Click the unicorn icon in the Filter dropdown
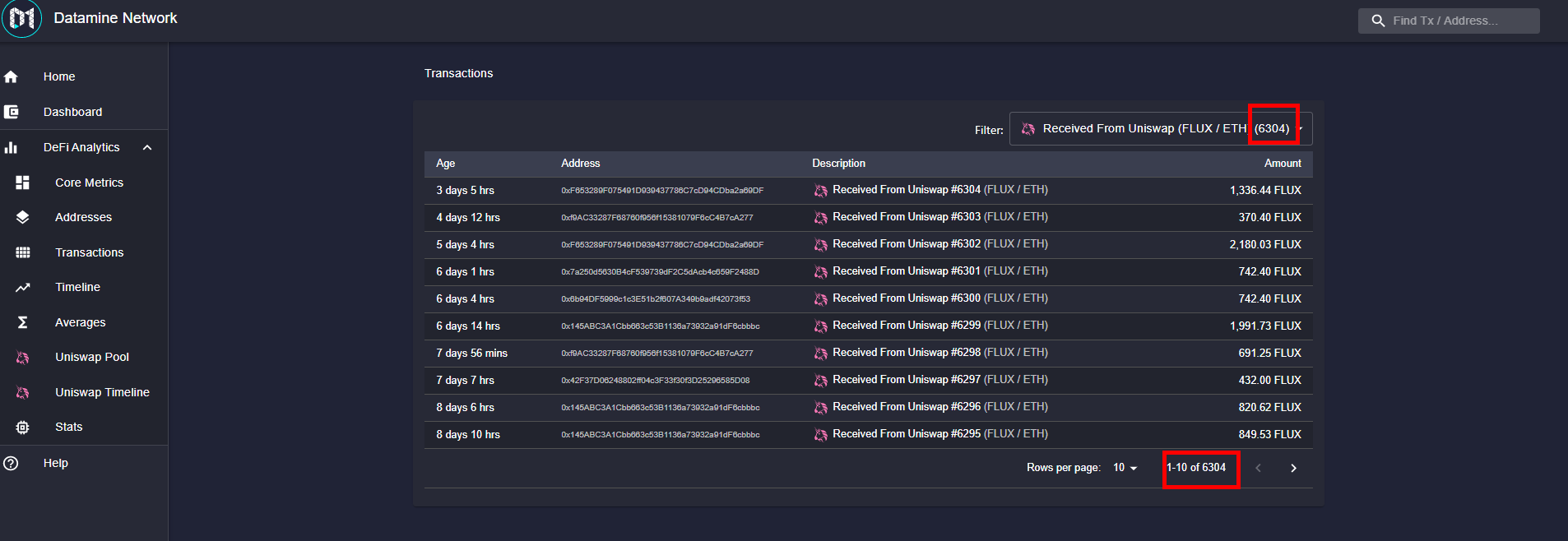Viewport: 1568px width, 541px height. tap(1028, 128)
